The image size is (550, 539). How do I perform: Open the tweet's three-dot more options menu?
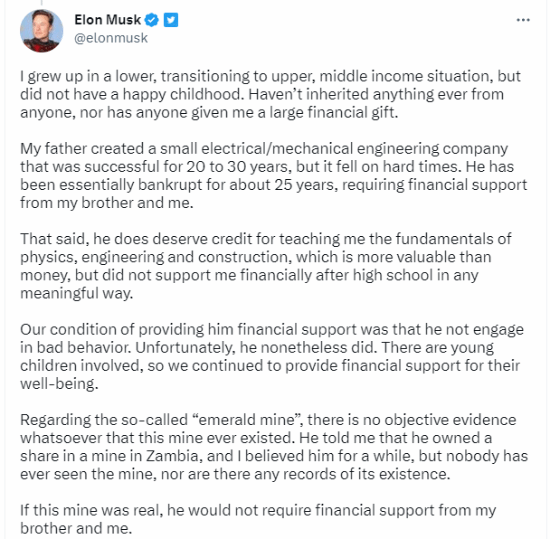point(523,20)
